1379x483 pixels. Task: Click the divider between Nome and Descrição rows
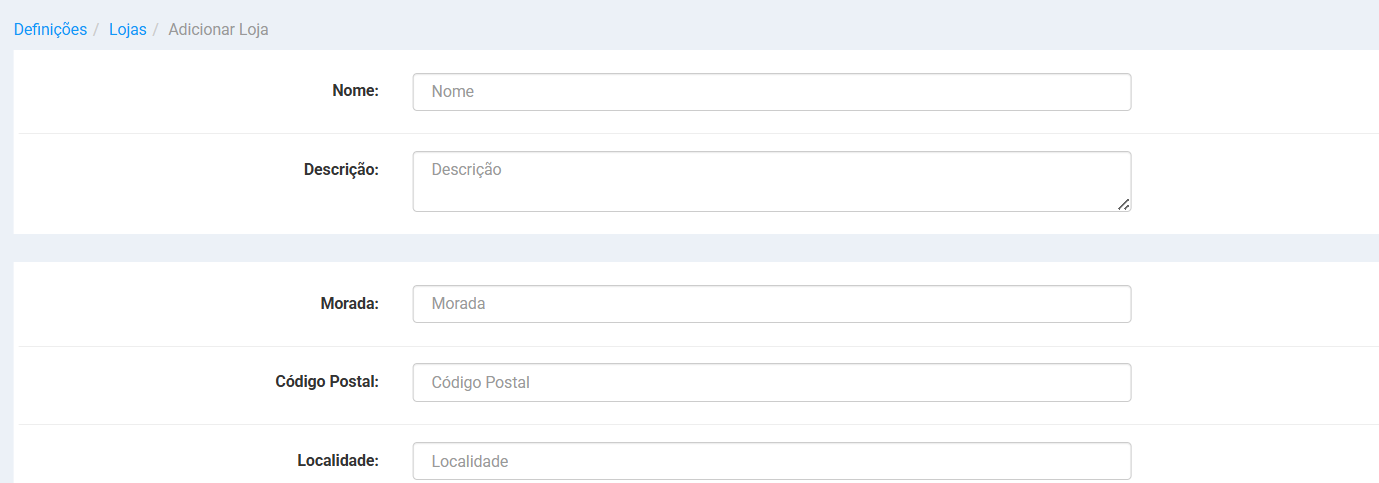point(699,133)
